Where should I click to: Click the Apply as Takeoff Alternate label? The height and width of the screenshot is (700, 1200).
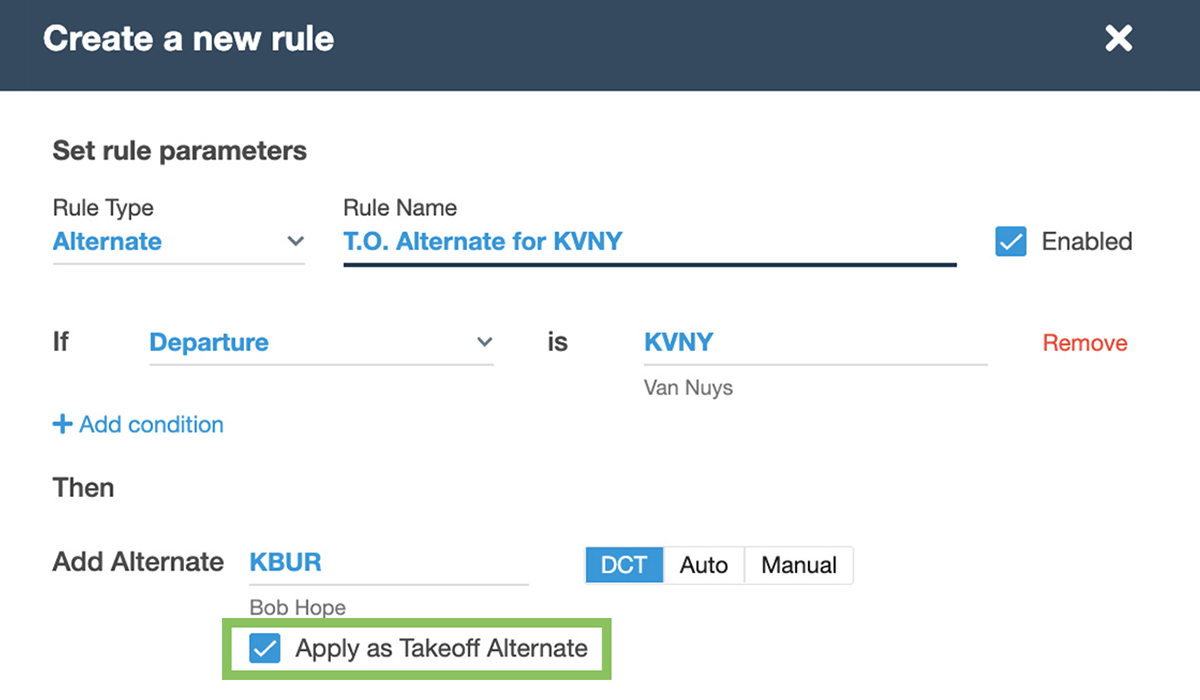441,649
